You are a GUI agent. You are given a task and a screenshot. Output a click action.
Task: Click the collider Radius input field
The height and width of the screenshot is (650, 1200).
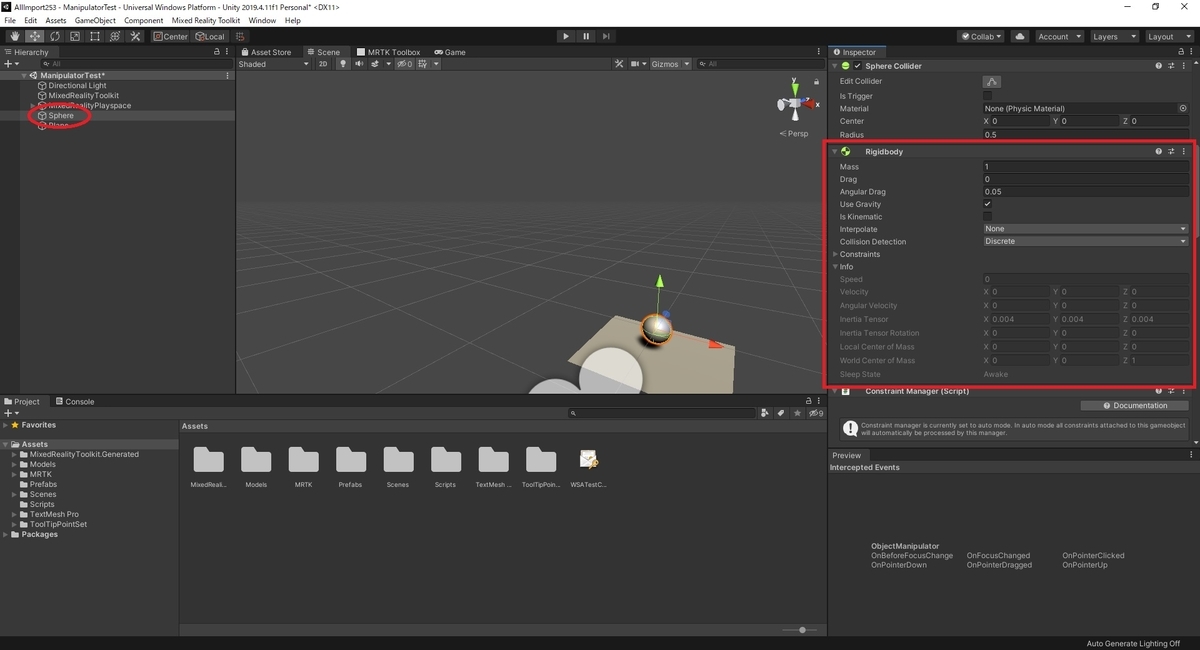click(1086, 134)
